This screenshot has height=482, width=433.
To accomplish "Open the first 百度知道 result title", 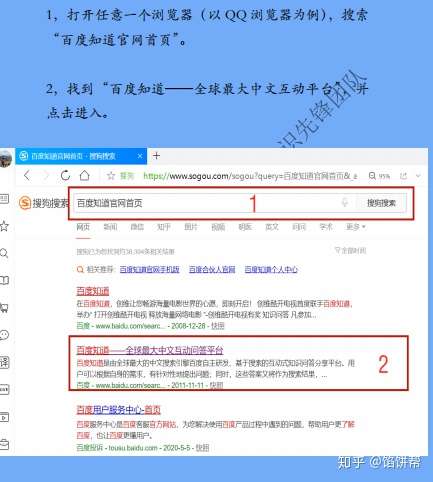I will [93, 291].
